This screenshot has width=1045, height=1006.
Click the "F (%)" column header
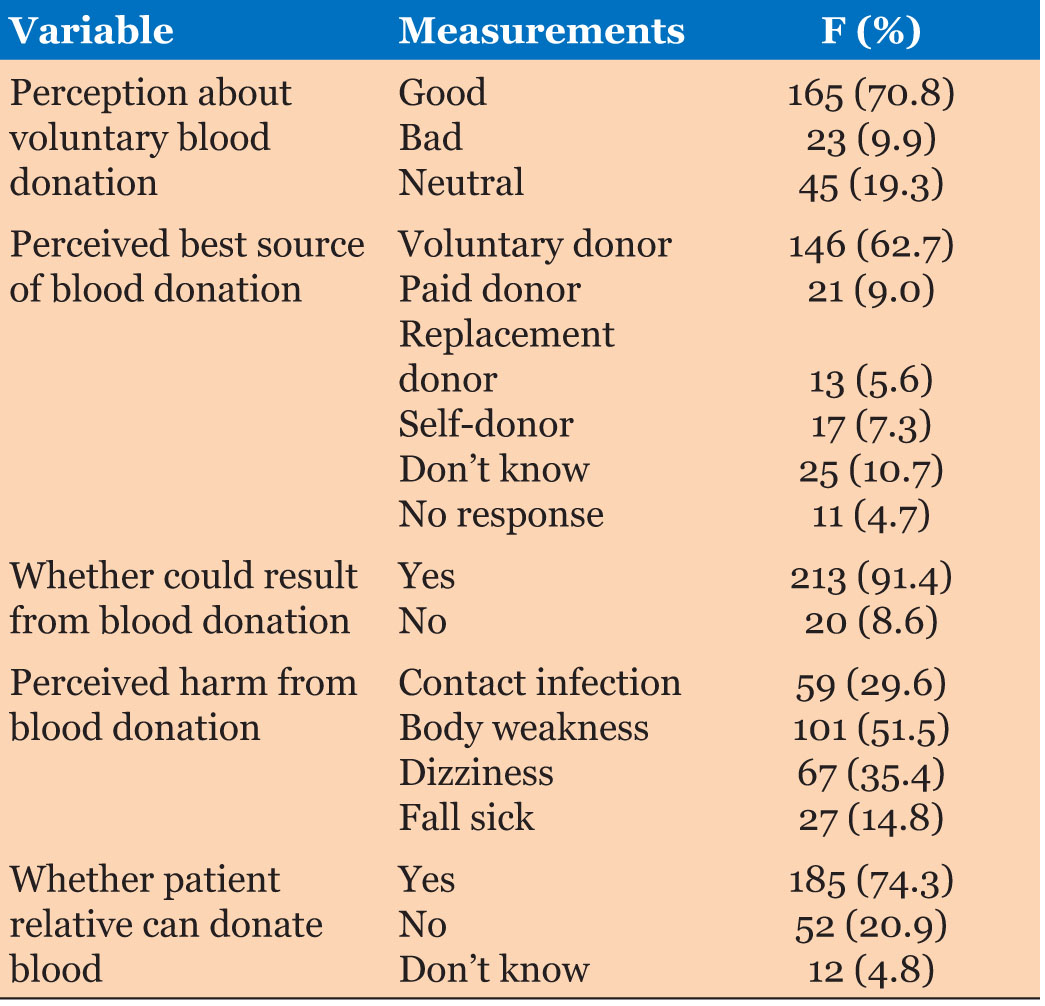click(x=869, y=31)
